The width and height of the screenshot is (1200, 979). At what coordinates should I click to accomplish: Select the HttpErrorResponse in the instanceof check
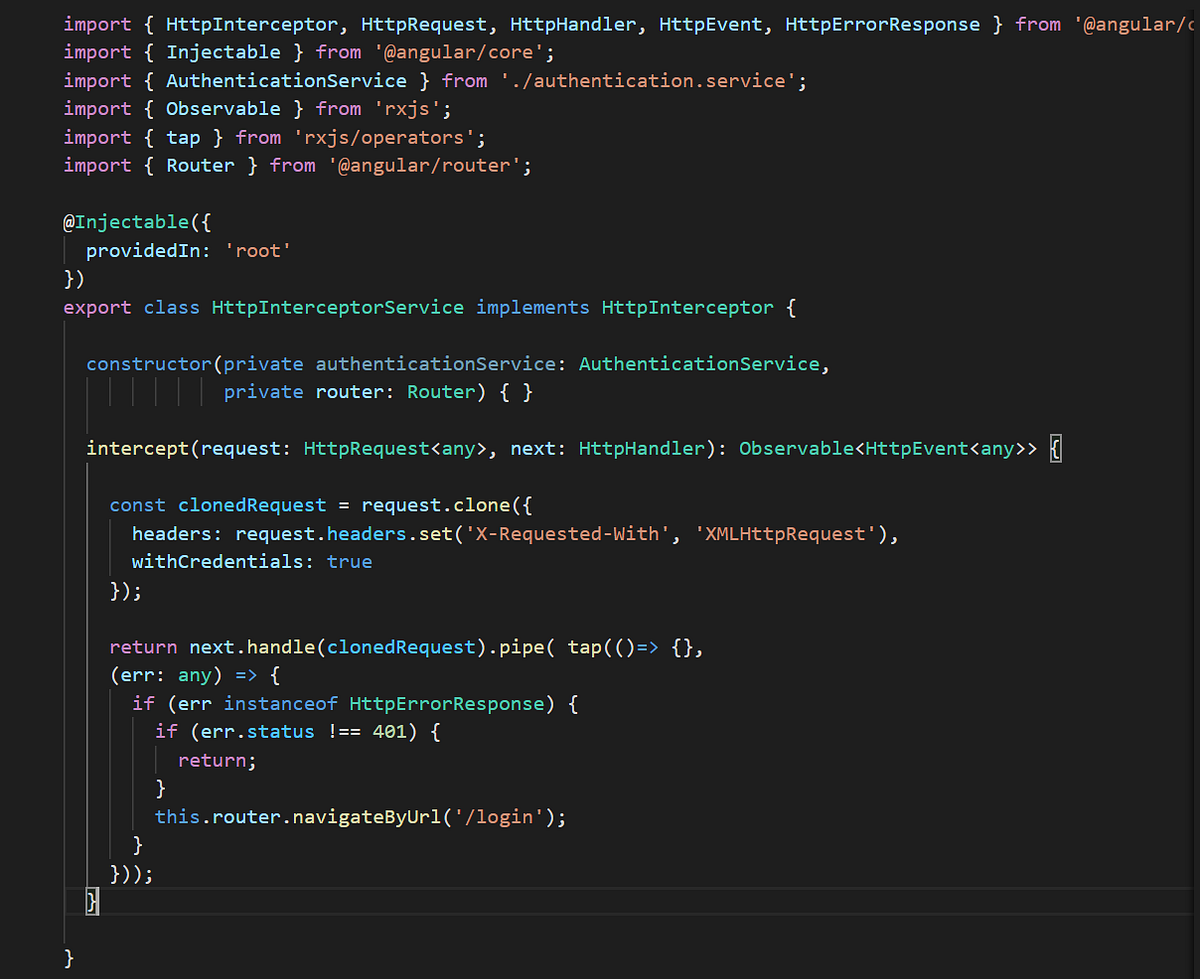tap(446, 703)
